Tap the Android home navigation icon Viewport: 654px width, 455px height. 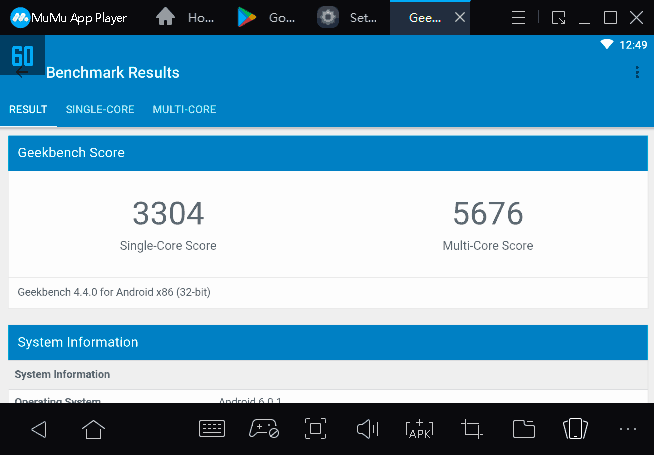[x=93, y=429]
